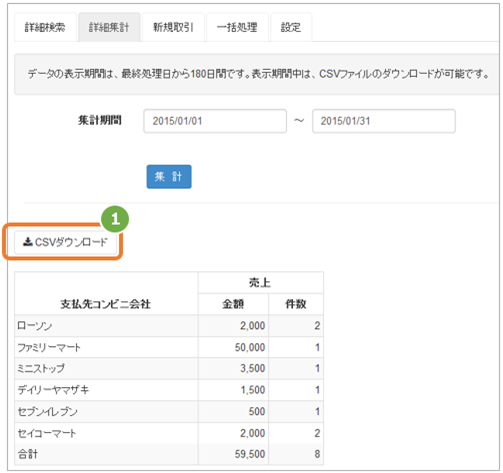This screenshot has height=473, width=503.
Task: Click the blue 集計 button
Action: click(169, 177)
